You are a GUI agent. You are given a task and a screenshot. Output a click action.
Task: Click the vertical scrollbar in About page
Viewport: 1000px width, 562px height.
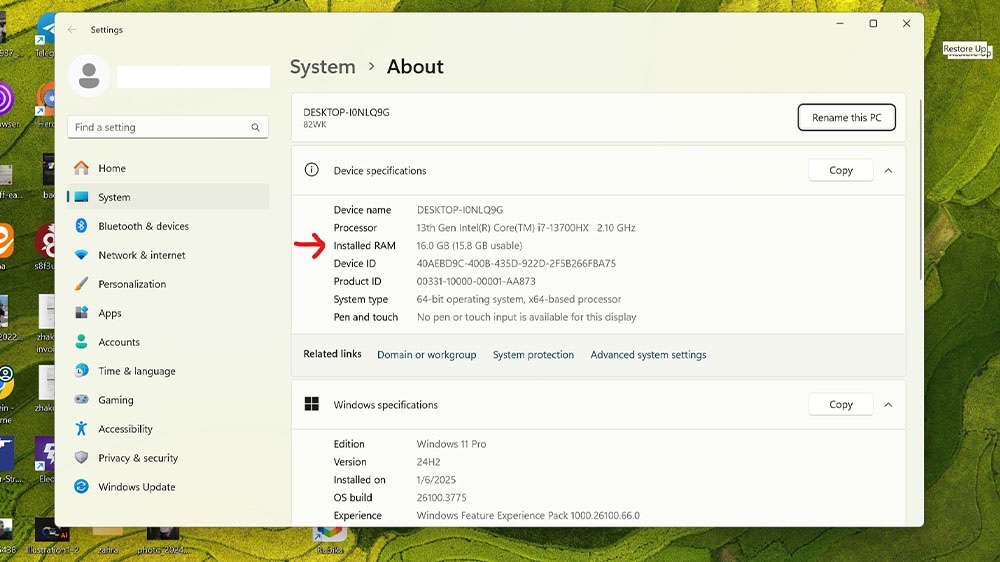(920, 189)
